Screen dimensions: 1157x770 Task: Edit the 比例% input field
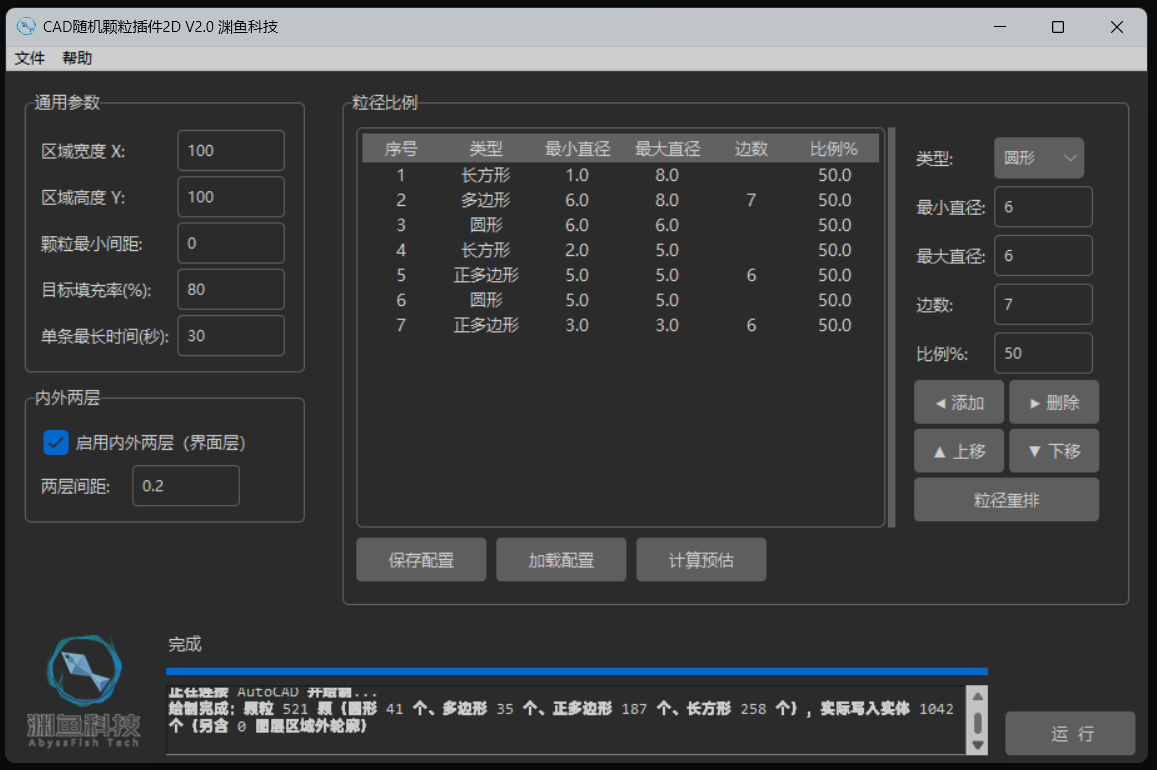[x=1043, y=353]
